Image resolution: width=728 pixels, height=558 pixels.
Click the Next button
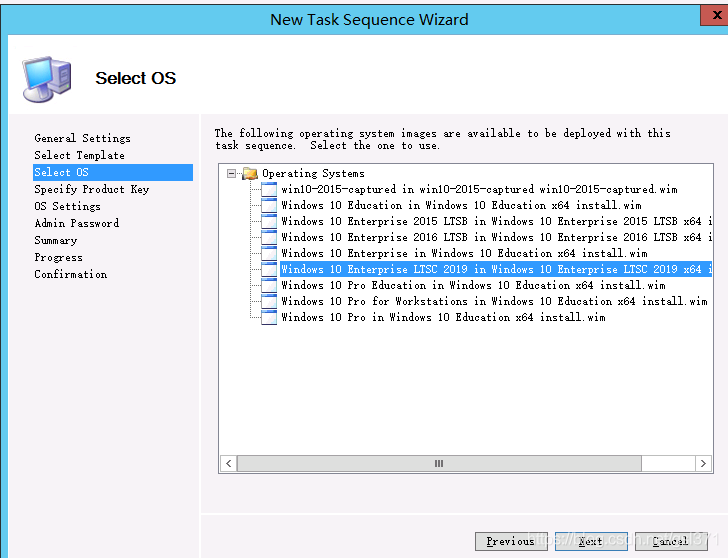point(591,541)
